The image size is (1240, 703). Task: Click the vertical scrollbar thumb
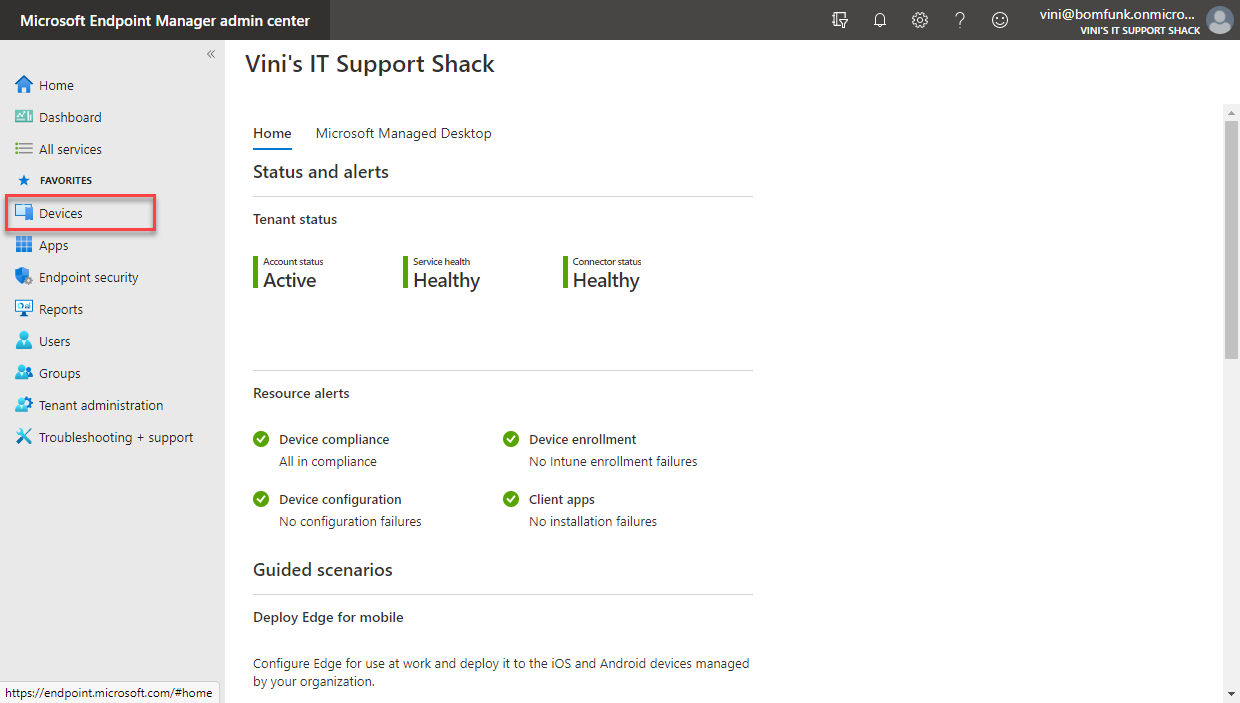(1231, 240)
